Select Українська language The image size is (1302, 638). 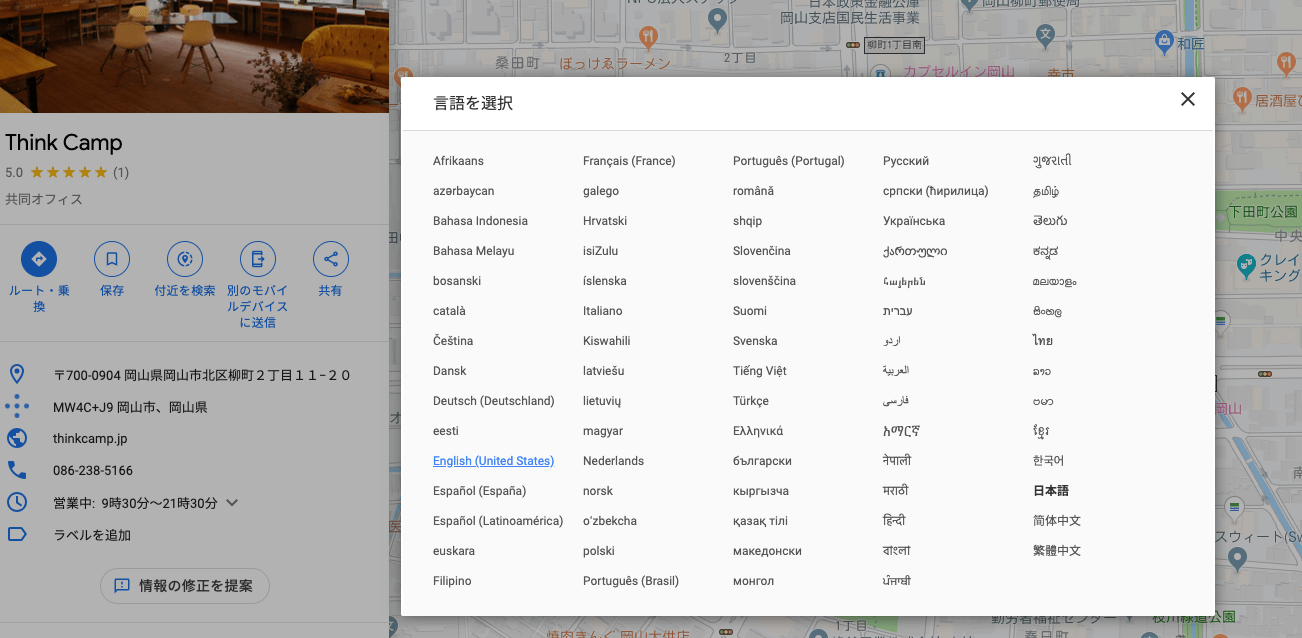914,221
